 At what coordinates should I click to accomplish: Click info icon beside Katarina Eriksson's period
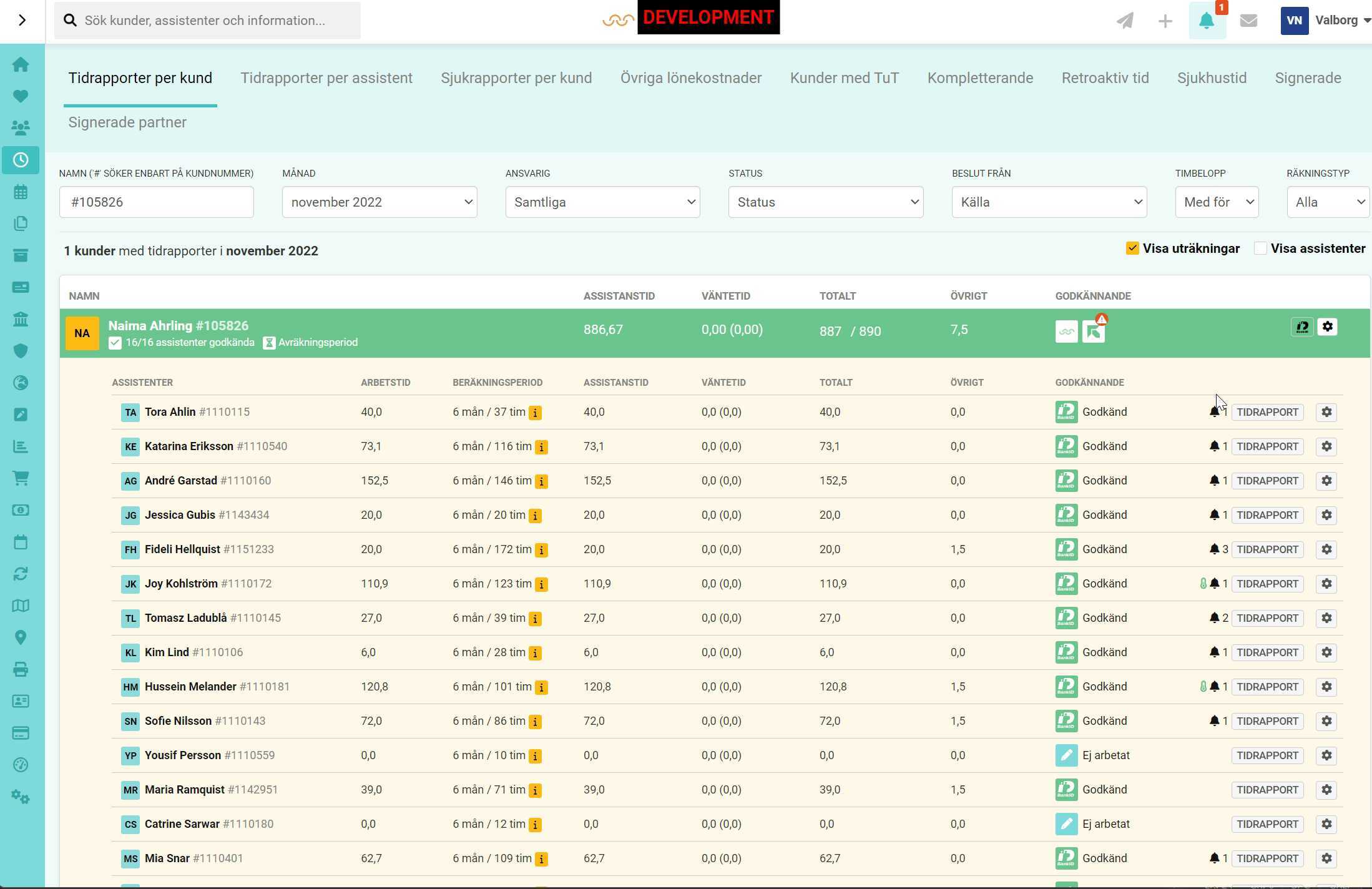[541, 447]
